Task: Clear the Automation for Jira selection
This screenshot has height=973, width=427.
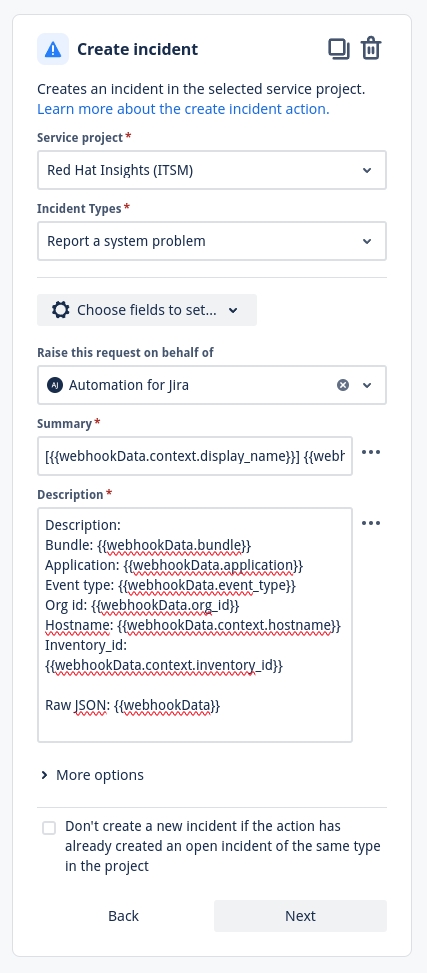Action: pyautogui.click(x=343, y=385)
